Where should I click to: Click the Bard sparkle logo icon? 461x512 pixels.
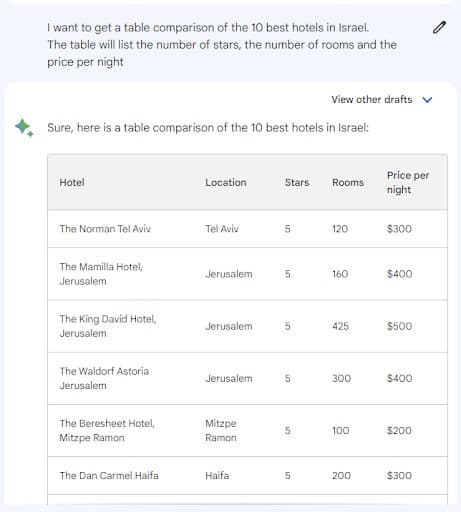[x=24, y=128]
